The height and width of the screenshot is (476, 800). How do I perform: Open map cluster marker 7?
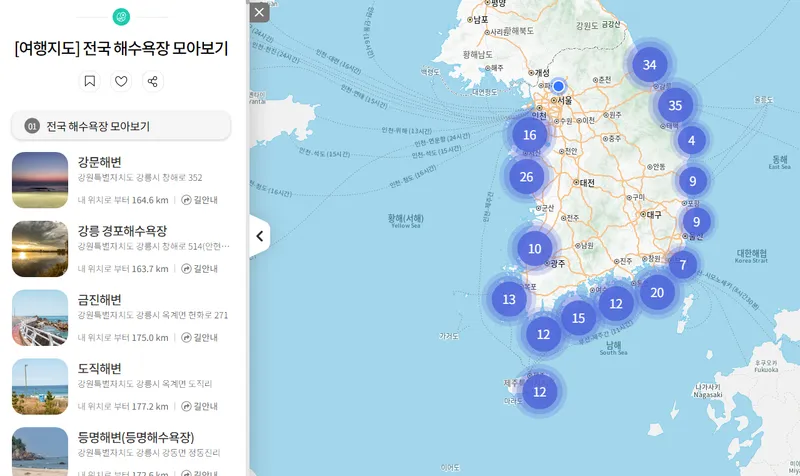683,265
